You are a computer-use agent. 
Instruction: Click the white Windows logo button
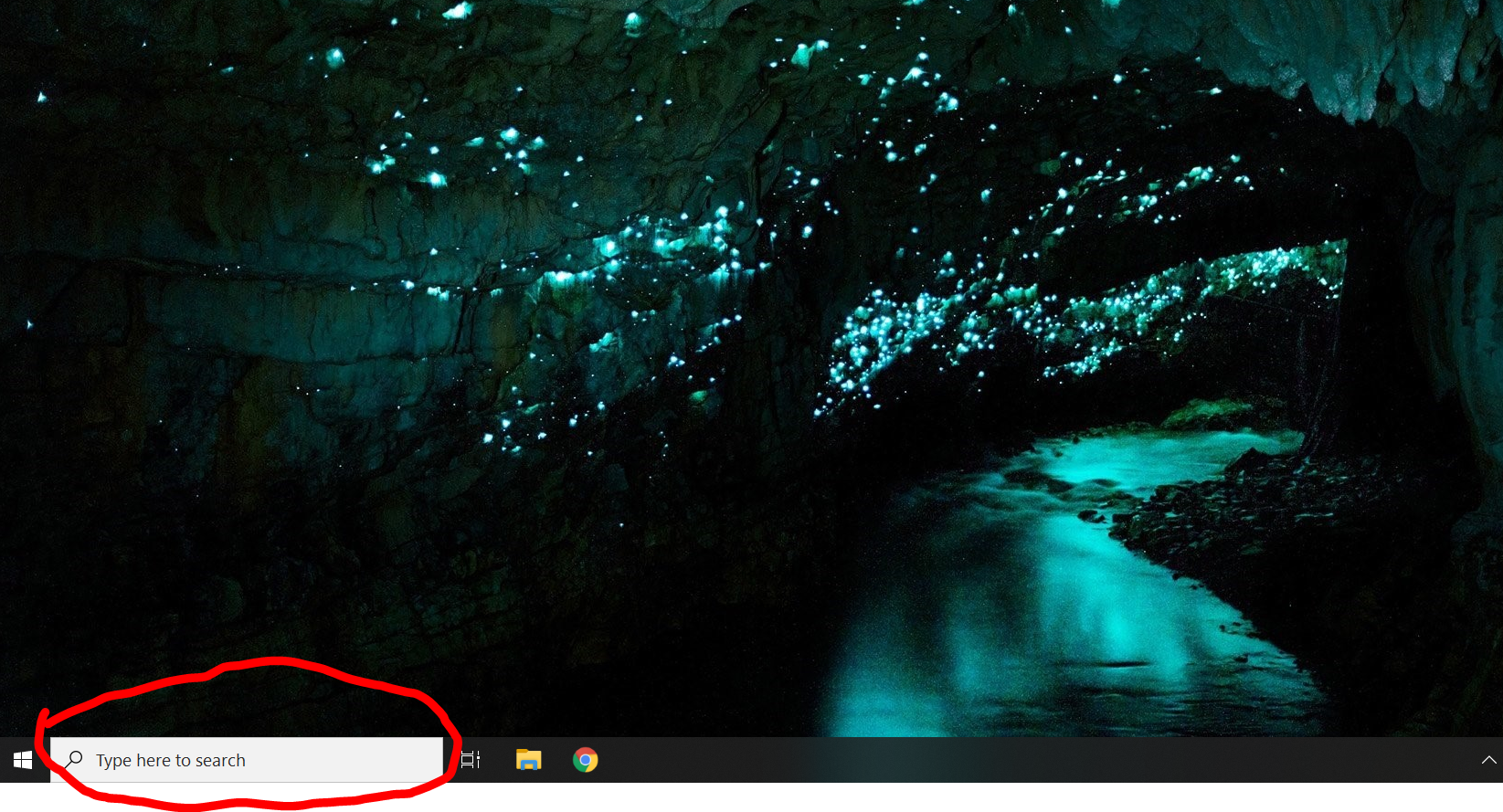coord(23,760)
